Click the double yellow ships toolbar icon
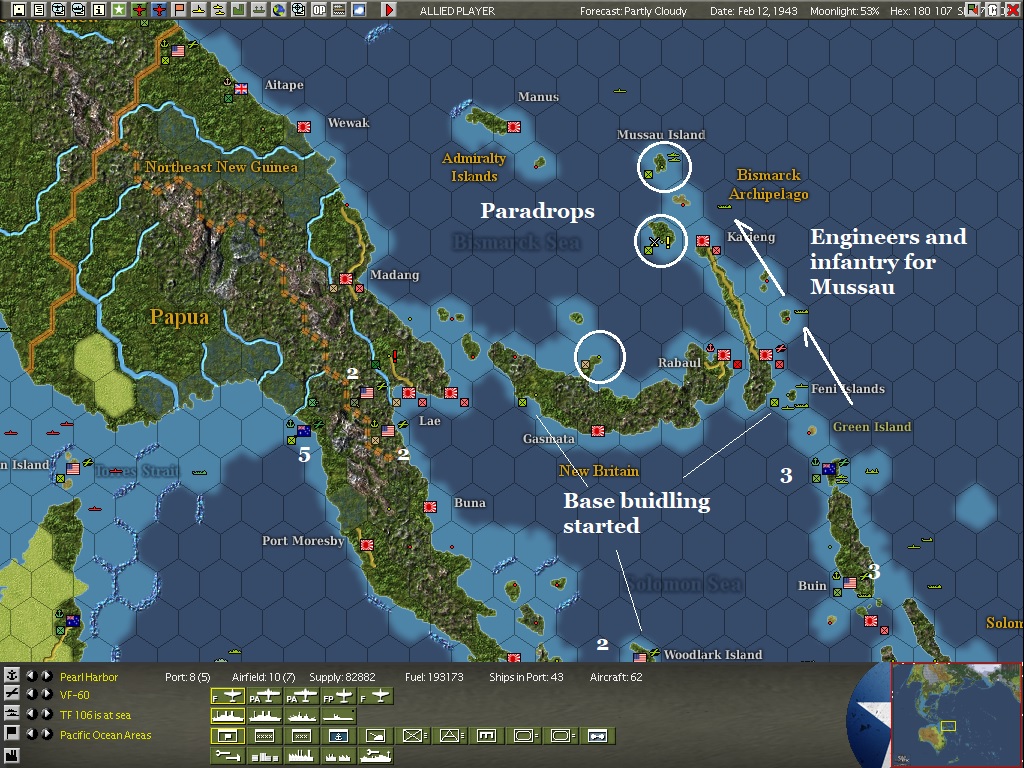1024x768 pixels. 219,10
